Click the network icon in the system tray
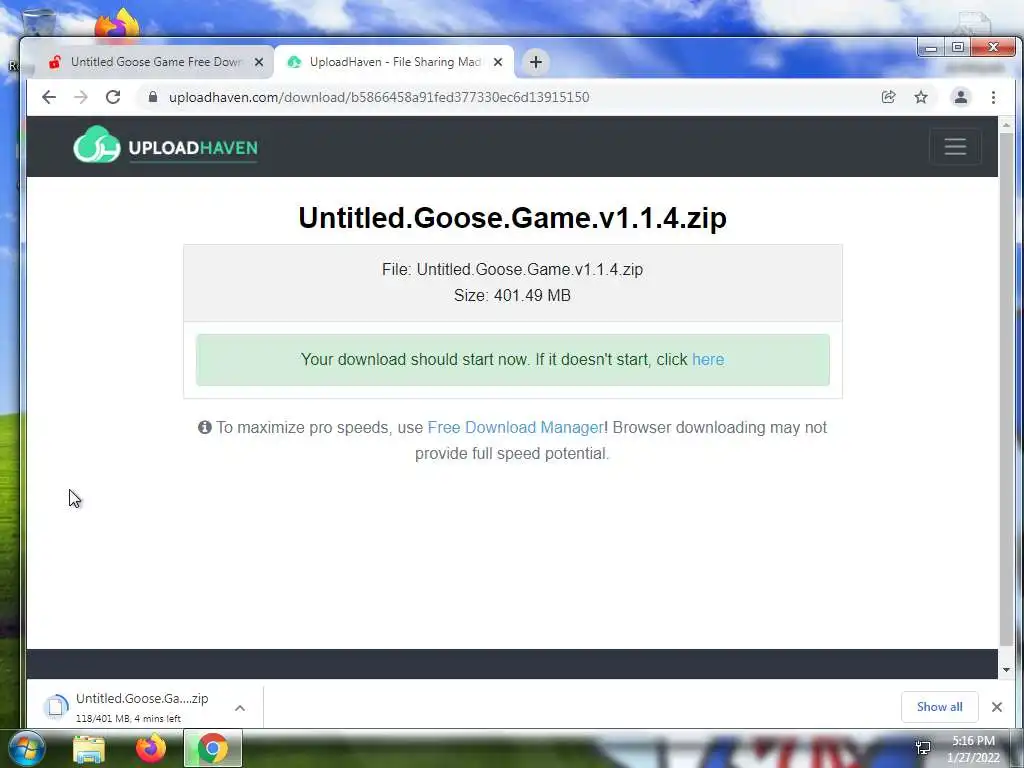The image size is (1024, 768). click(x=923, y=748)
